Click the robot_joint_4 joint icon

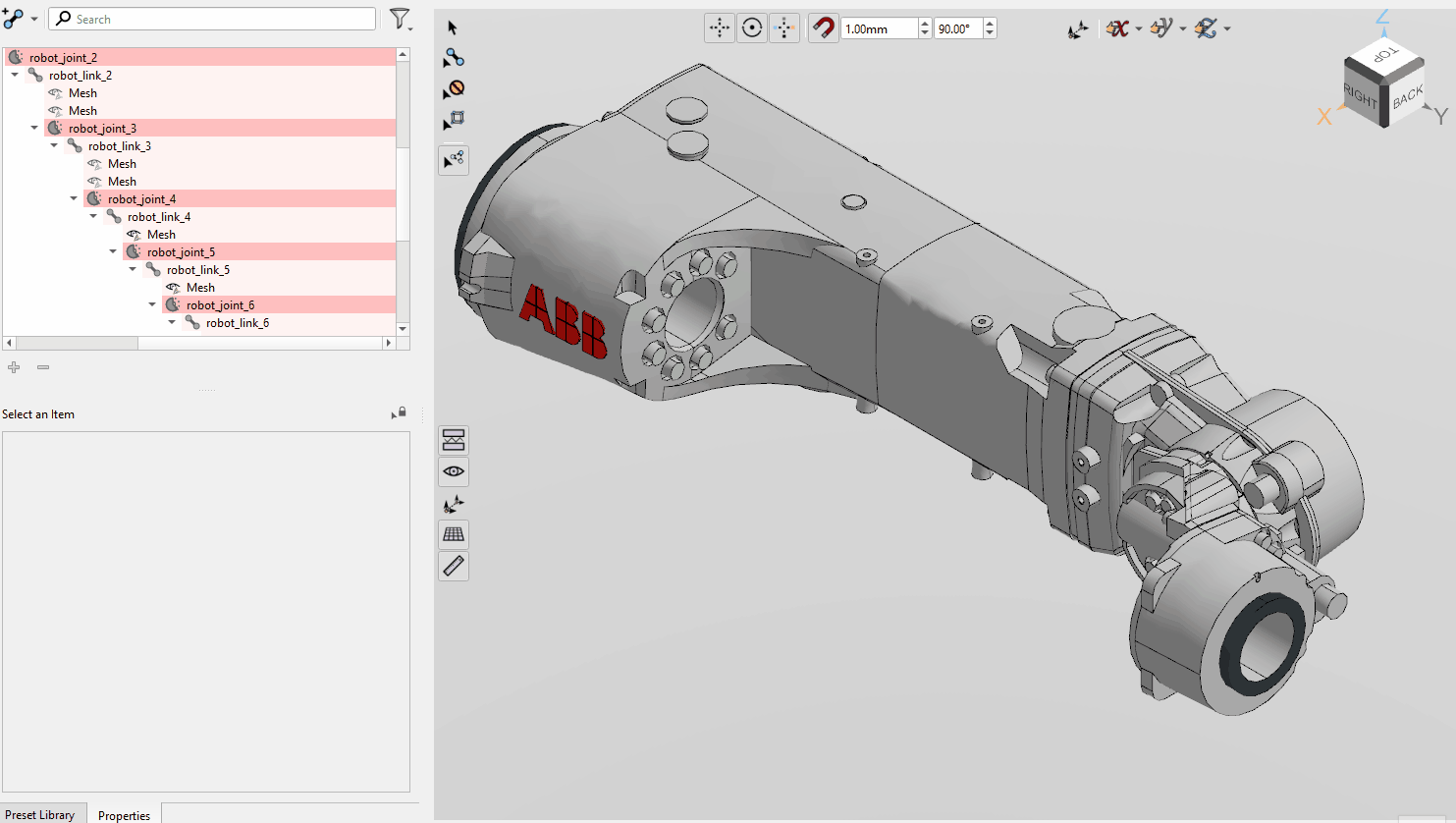tap(94, 199)
